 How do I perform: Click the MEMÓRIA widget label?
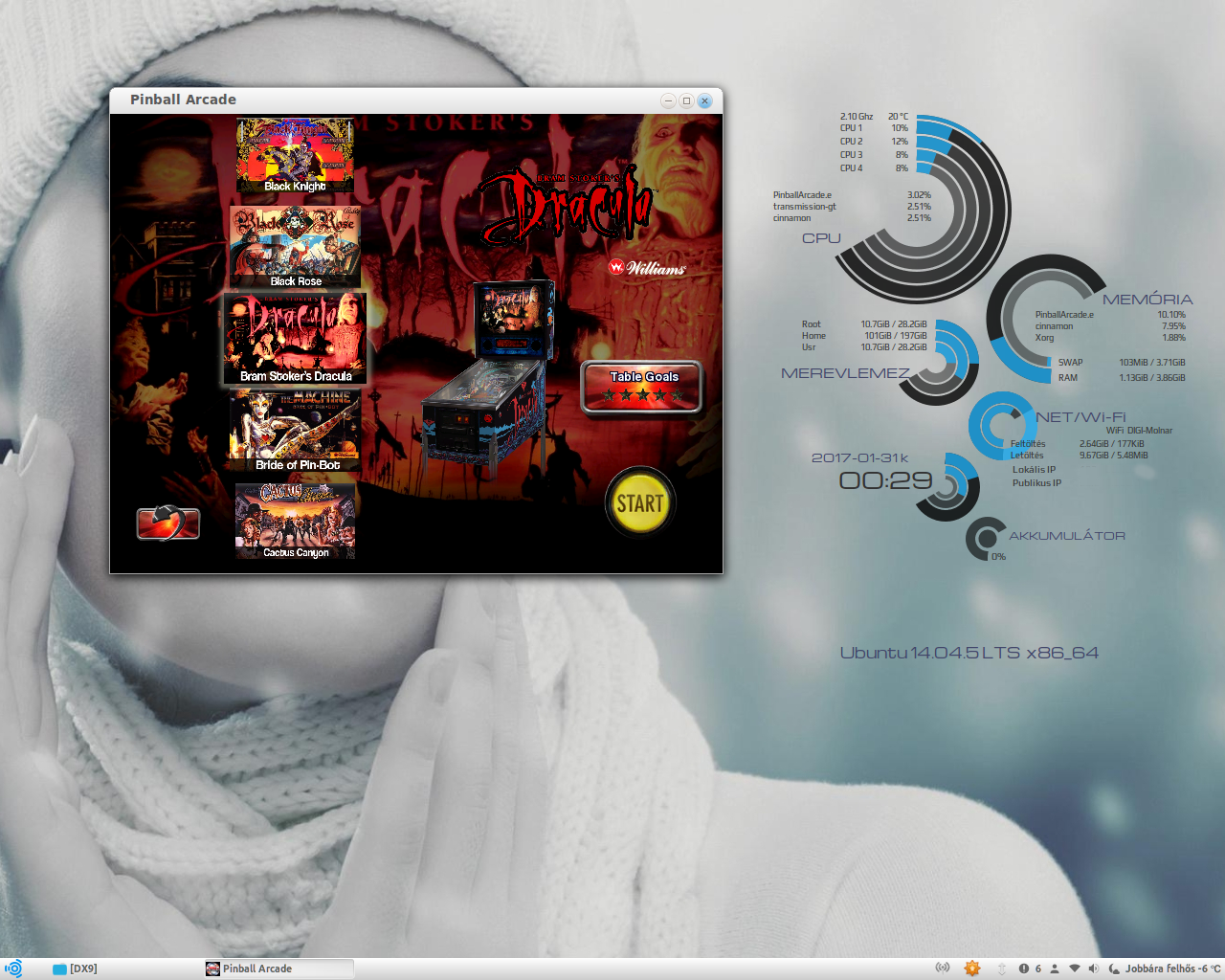point(1147,300)
